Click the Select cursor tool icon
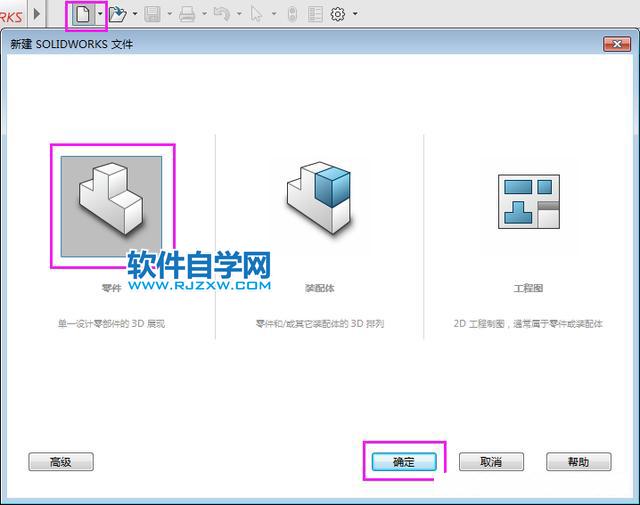This screenshot has width=640, height=505. pyautogui.click(x=256, y=14)
